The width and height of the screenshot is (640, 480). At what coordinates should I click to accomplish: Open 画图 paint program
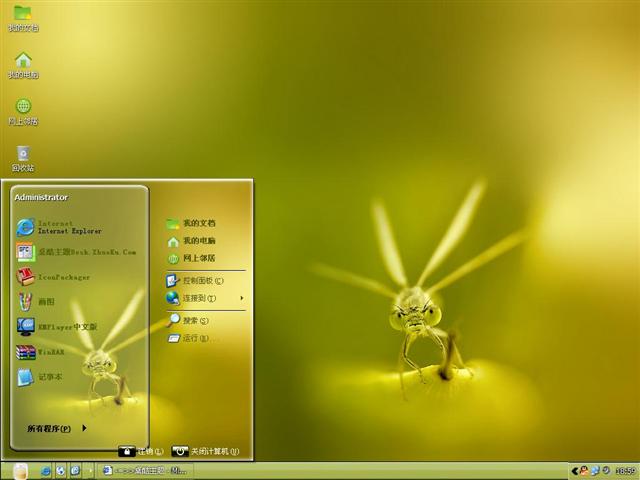(x=36, y=302)
